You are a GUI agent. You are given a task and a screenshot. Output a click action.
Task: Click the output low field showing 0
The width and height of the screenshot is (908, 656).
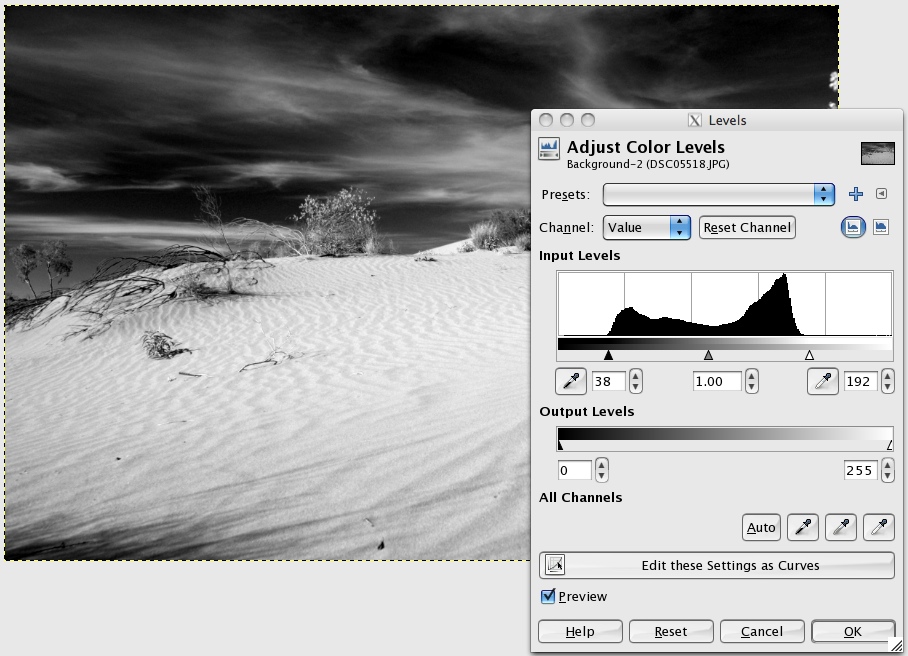click(574, 471)
